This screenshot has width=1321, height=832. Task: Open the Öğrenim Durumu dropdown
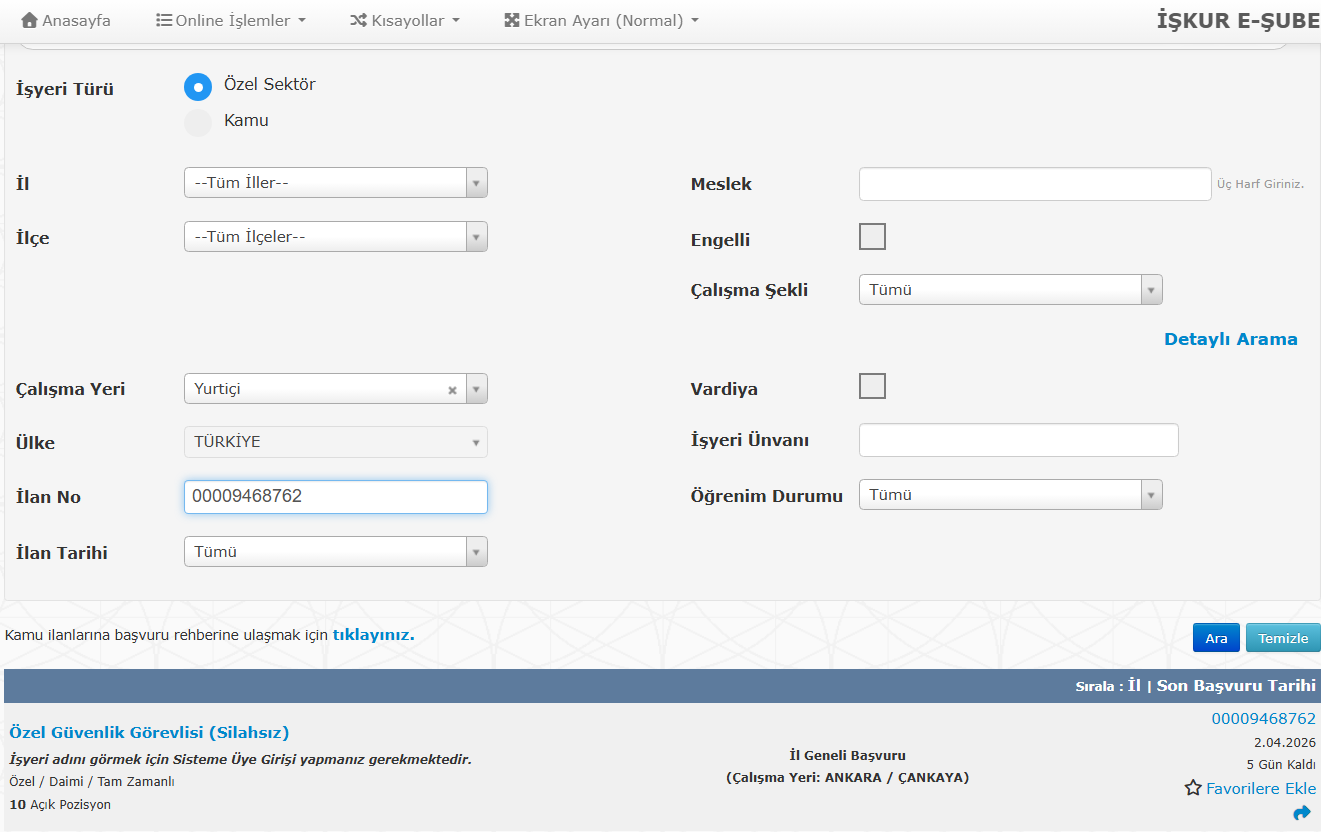click(x=1011, y=495)
